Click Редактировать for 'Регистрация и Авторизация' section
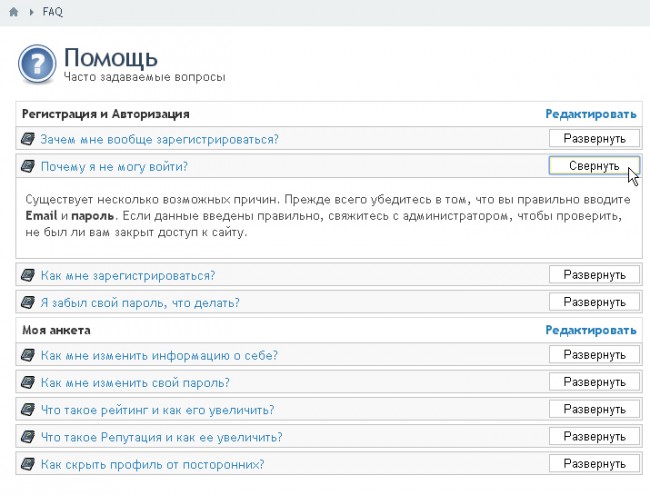The width and height of the screenshot is (650, 495). pos(590,114)
